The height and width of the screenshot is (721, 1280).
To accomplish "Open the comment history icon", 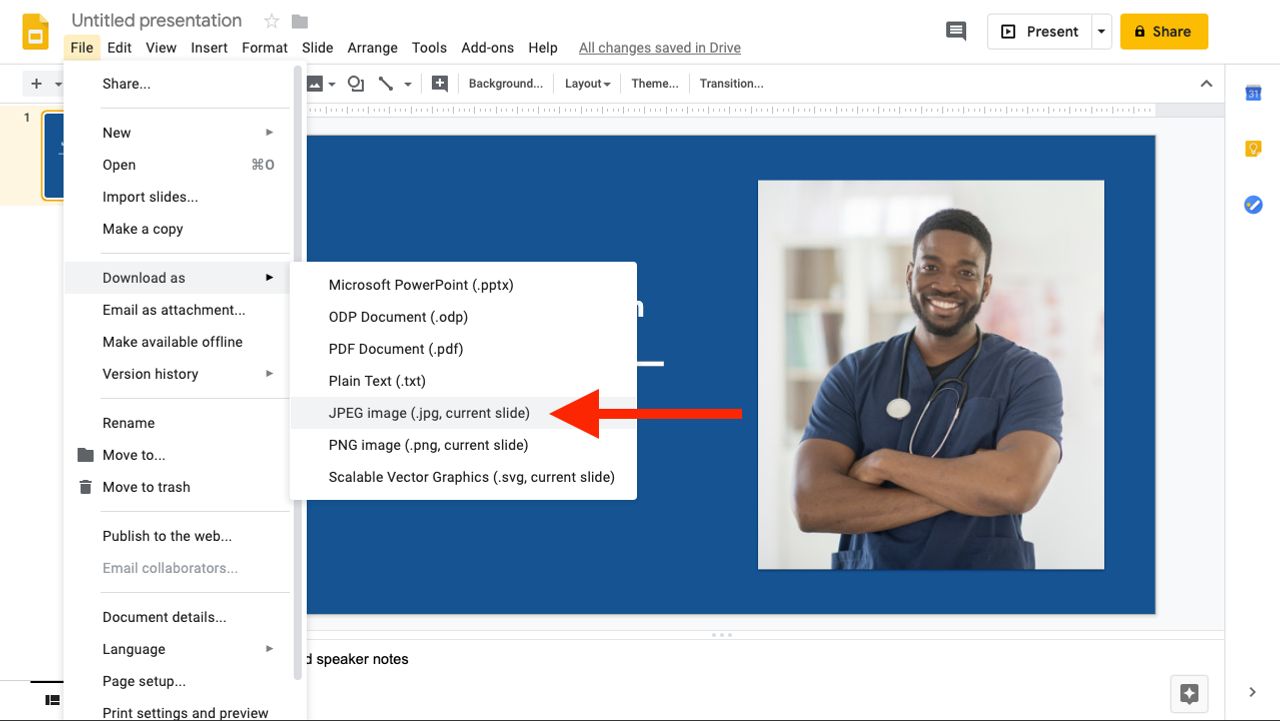I will pyautogui.click(x=956, y=32).
